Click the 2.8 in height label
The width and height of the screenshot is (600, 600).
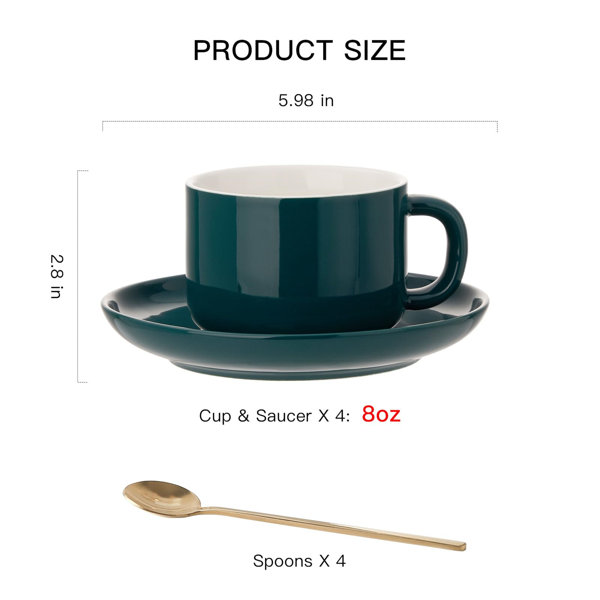[x=57, y=276]
